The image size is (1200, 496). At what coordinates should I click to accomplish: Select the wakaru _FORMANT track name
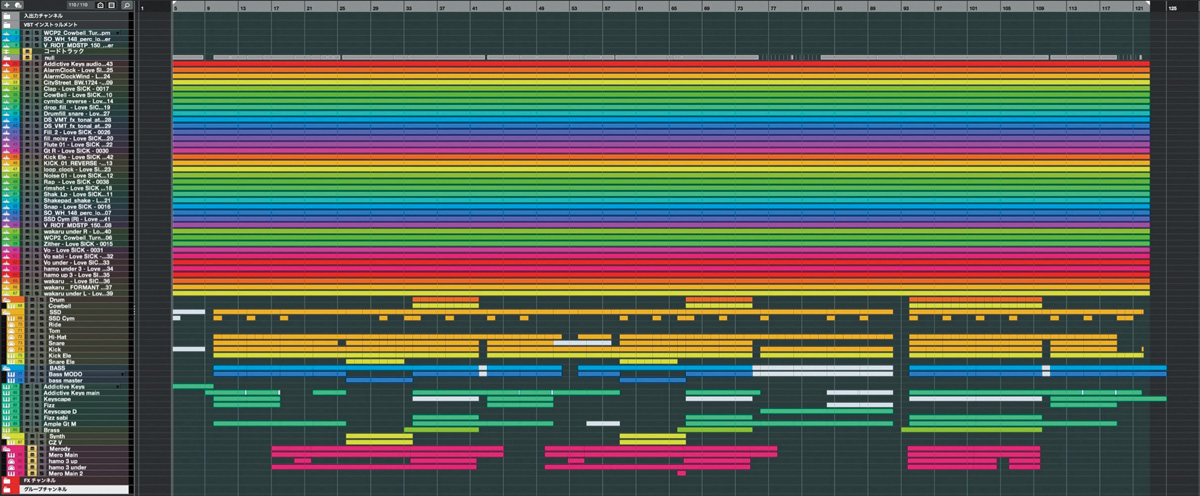[77, 286]
